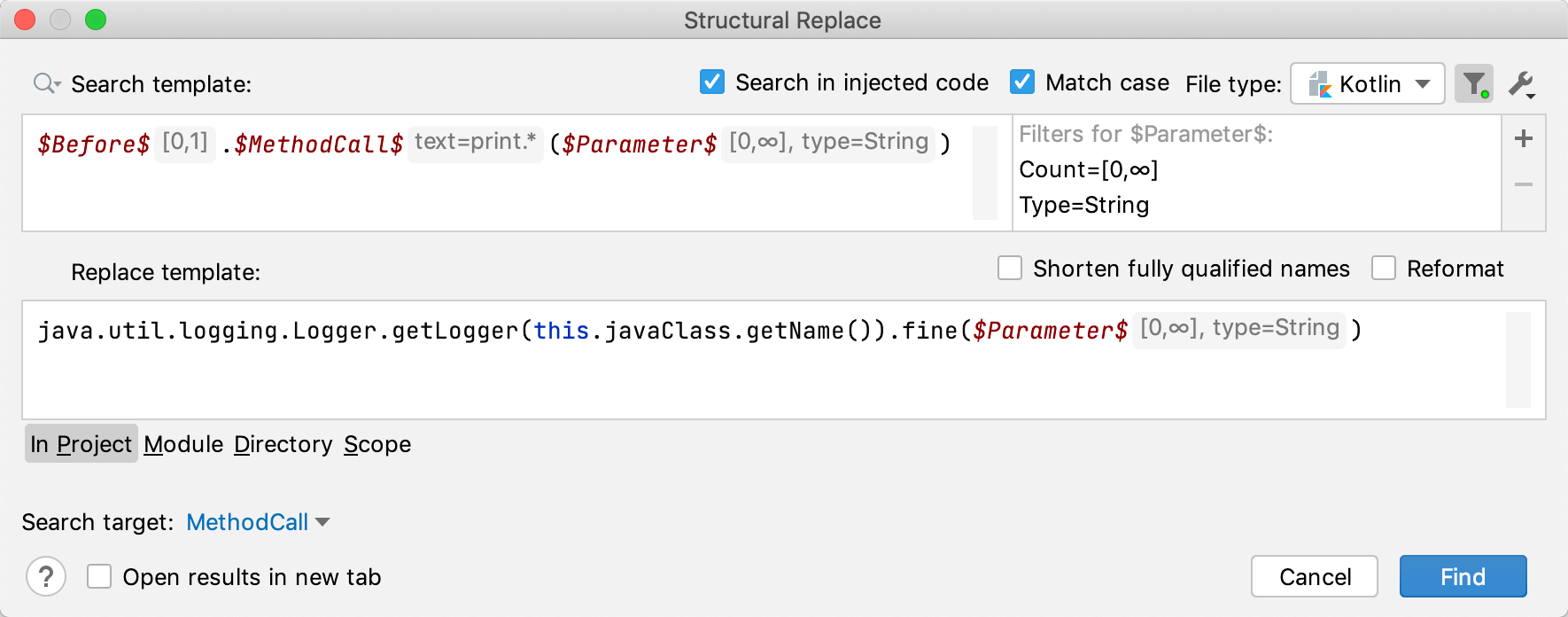Remove the filter with the minus icon
The height and width of the screenshot is (617, 1568).
tap(1524, 184)
